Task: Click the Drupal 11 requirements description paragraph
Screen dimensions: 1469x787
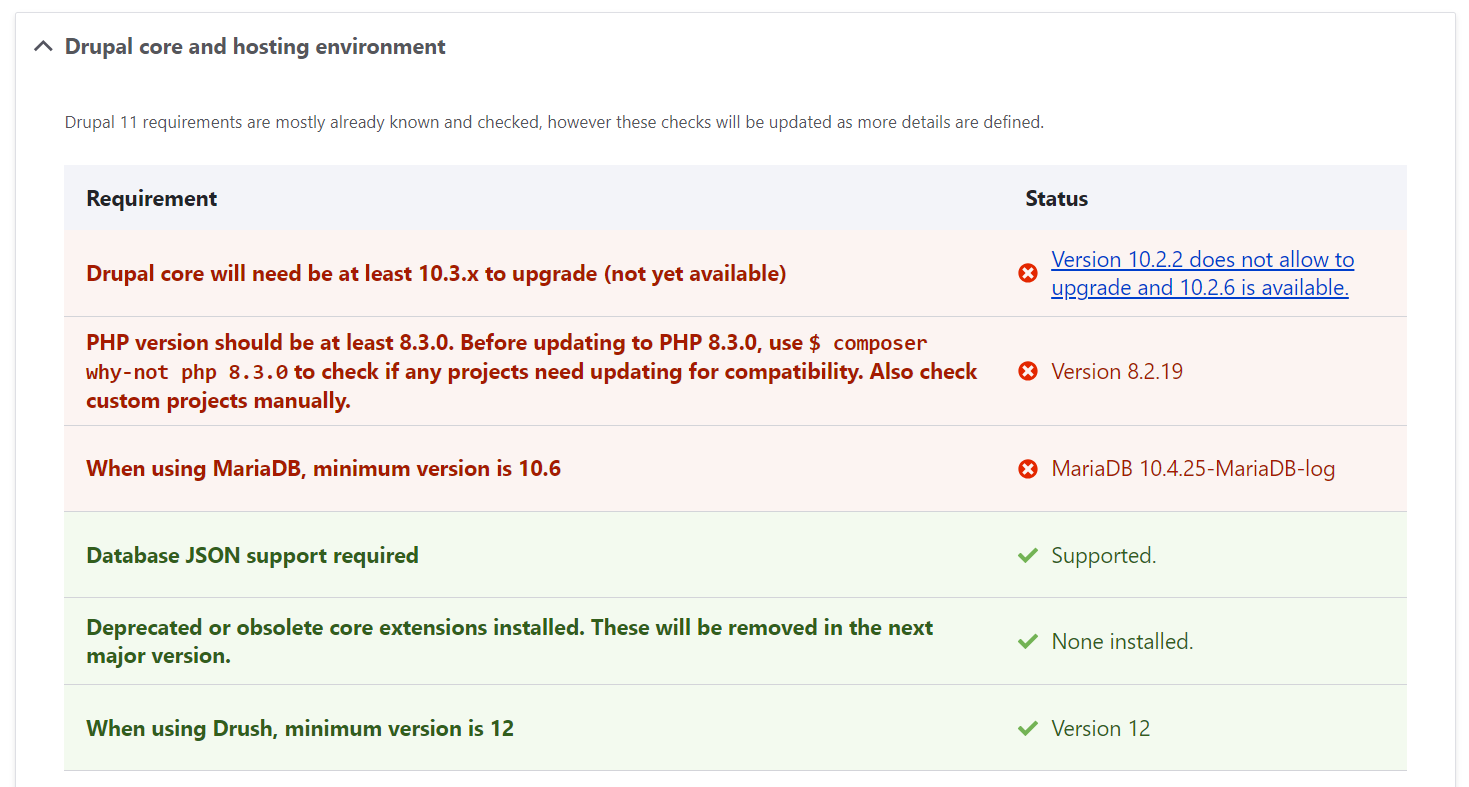Action: tap(554, 122)
